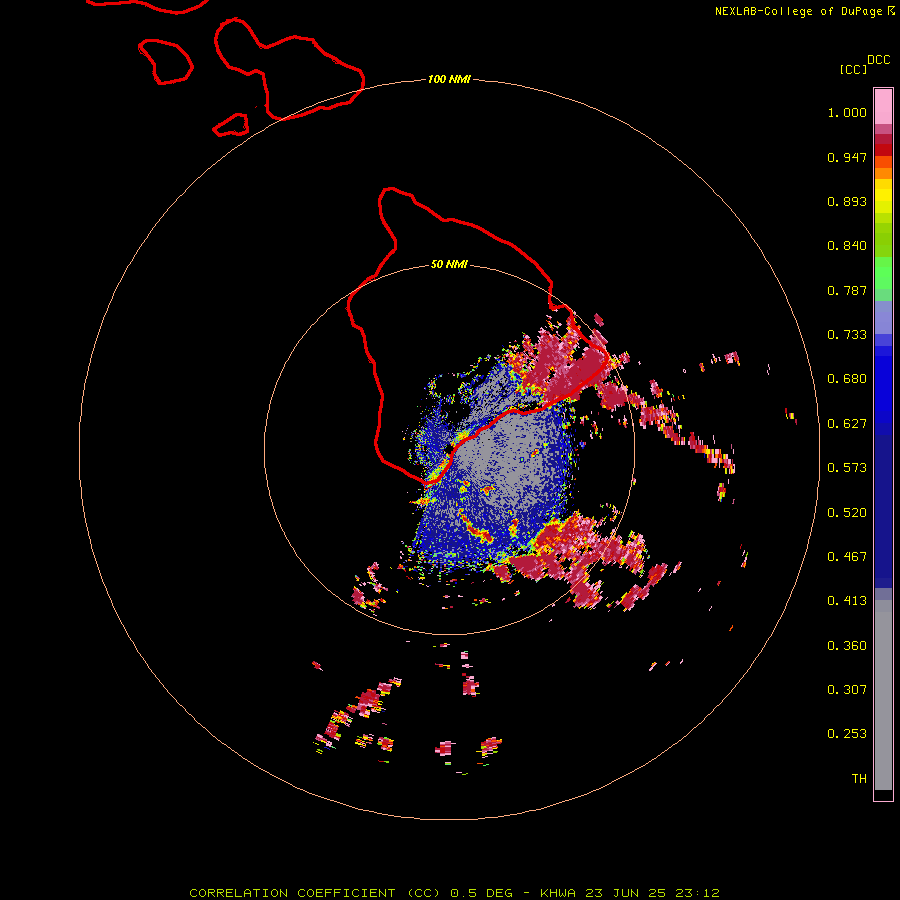Click the 0.680 scale value

(847, 379)
